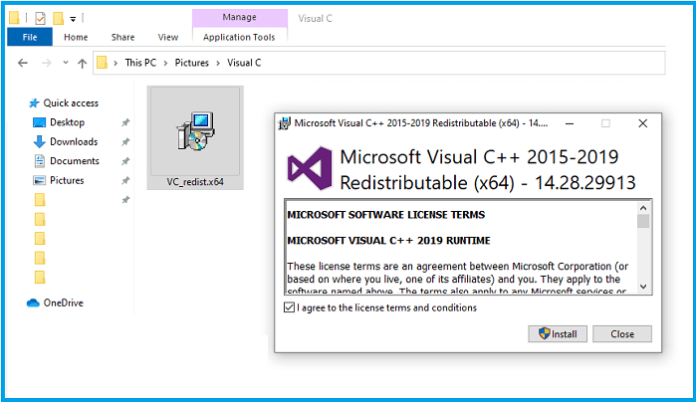Click the Properties checkmark quick-access icon

[x=40, y=18]
